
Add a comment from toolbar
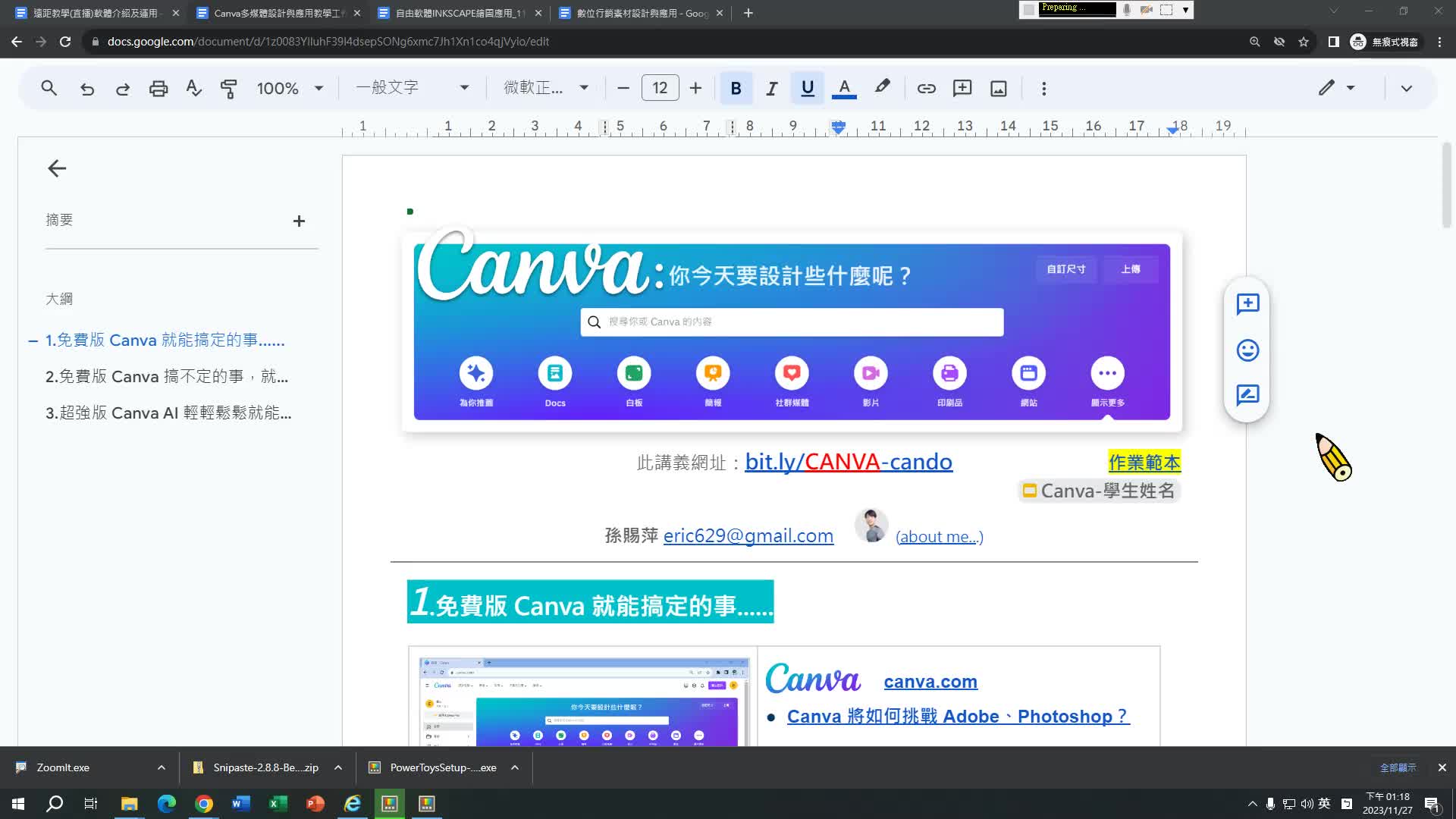962,88
